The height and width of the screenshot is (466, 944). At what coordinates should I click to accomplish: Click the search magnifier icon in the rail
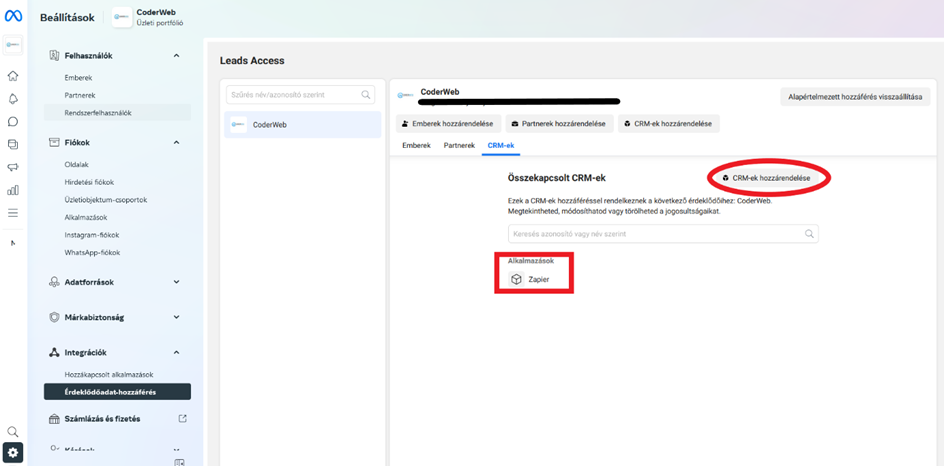click(13, 431)
